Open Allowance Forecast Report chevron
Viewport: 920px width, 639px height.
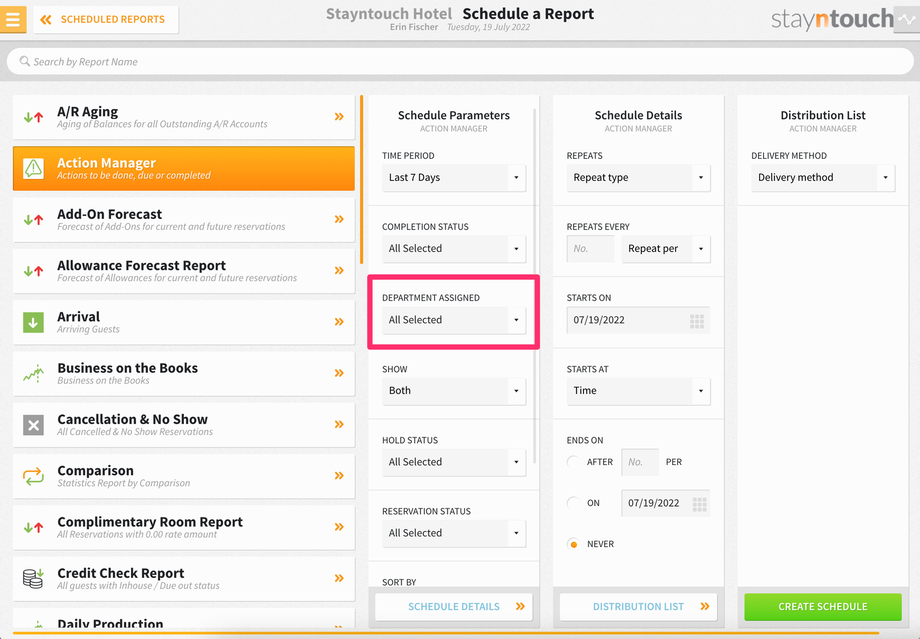(x=339, y=271)
